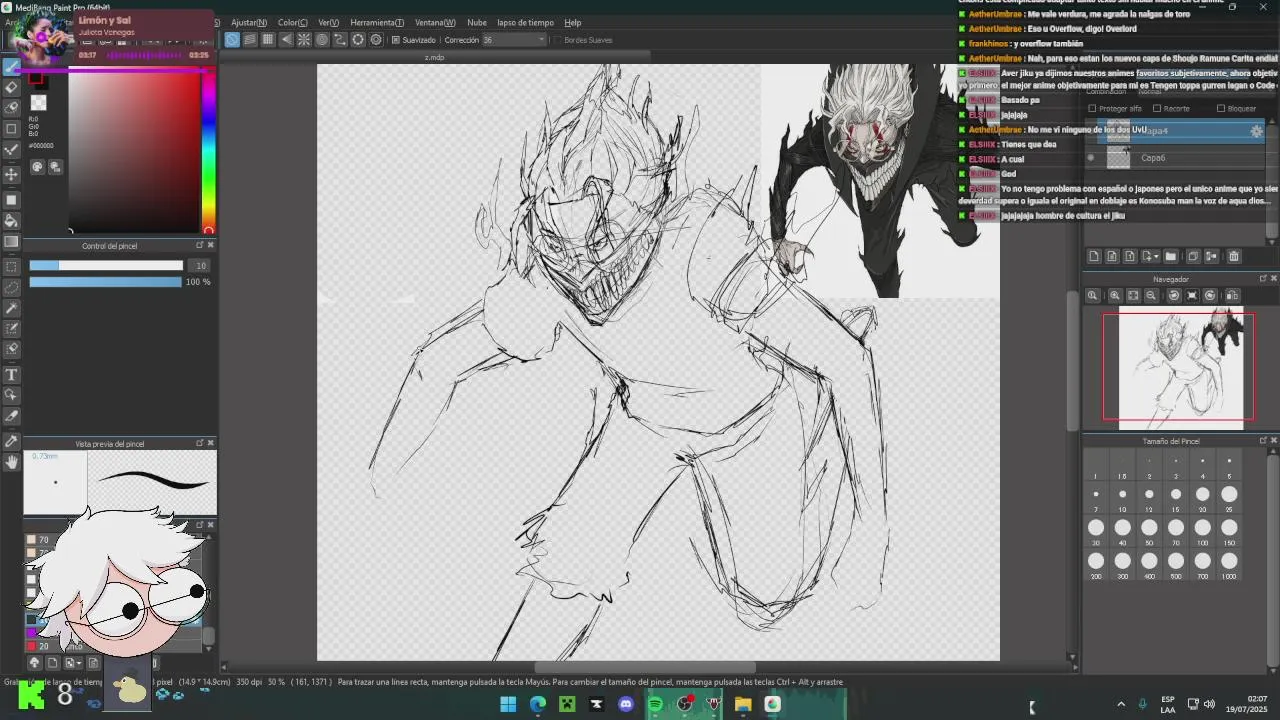Enable the curve snap guide

pyautogui.click(x=340, y=40)
